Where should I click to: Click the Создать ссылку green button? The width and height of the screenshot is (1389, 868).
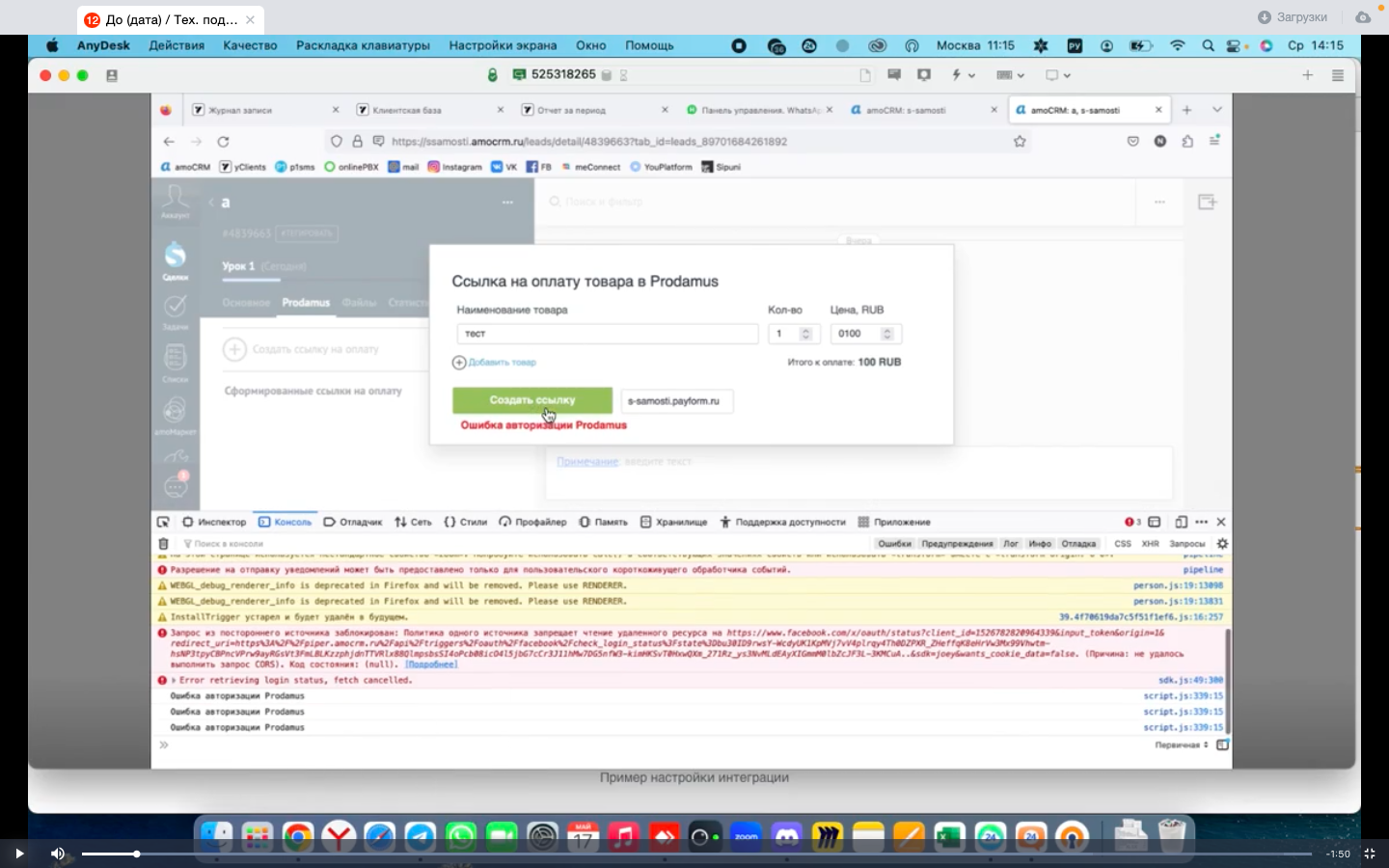coord(532,400)
